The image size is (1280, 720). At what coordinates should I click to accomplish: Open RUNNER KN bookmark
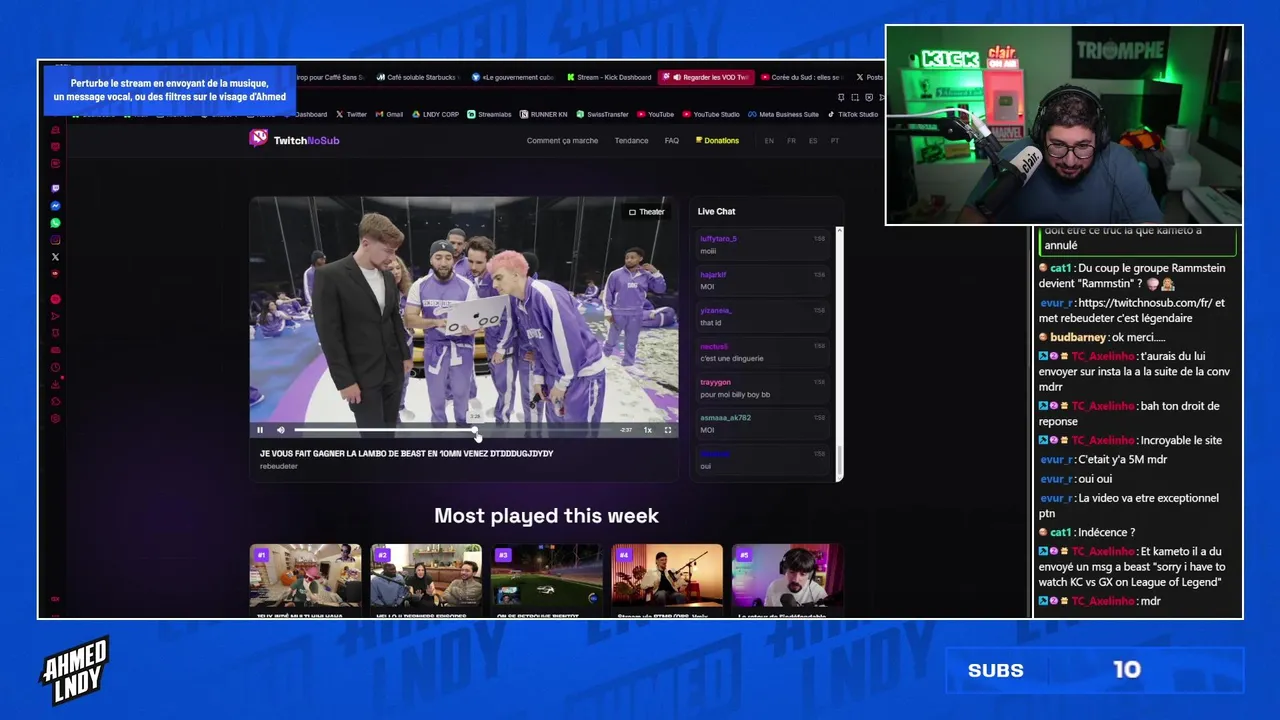tap(543, 114)
